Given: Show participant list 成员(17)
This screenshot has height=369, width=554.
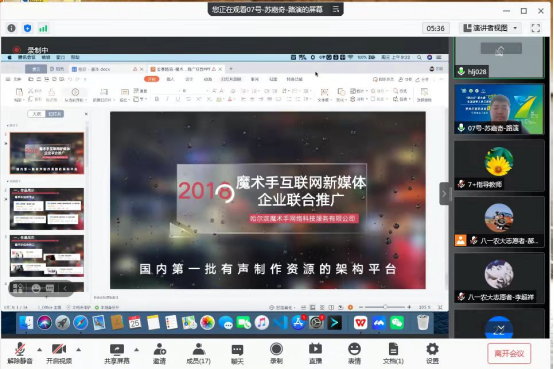Looking at the screenshot, I should [x=199, y=353].
